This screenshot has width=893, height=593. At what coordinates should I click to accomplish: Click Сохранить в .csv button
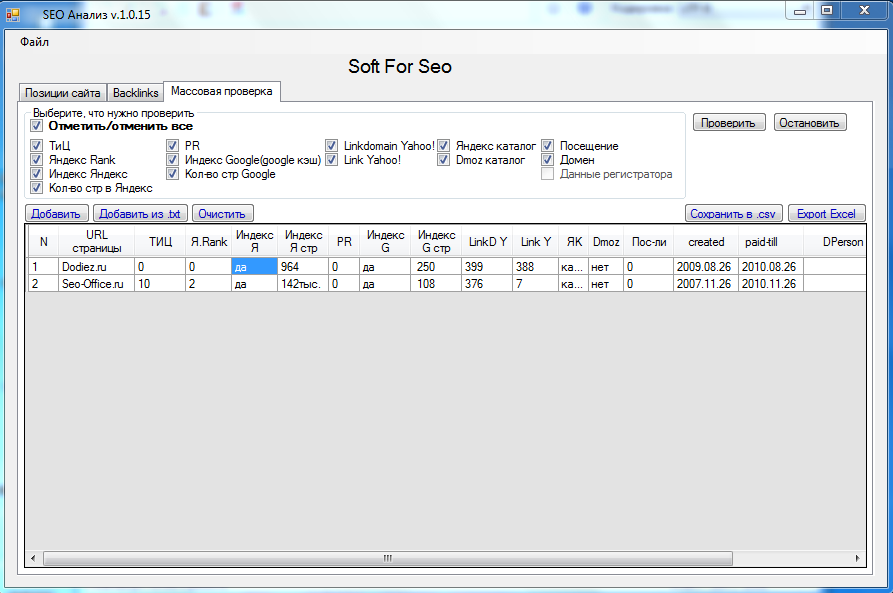pyautogui.click(x=734, y=214)
